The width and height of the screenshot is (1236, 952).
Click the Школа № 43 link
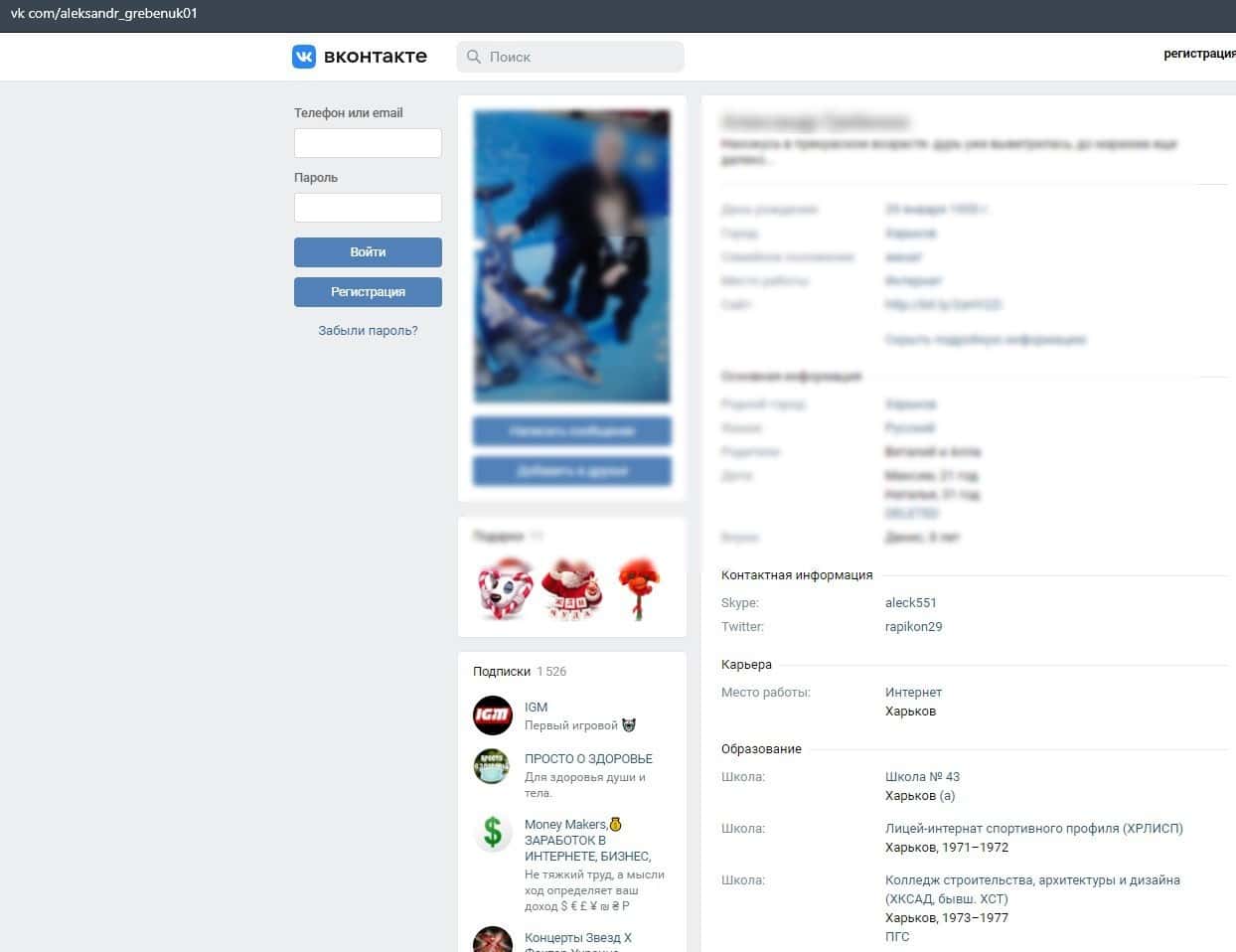point(922,777)
